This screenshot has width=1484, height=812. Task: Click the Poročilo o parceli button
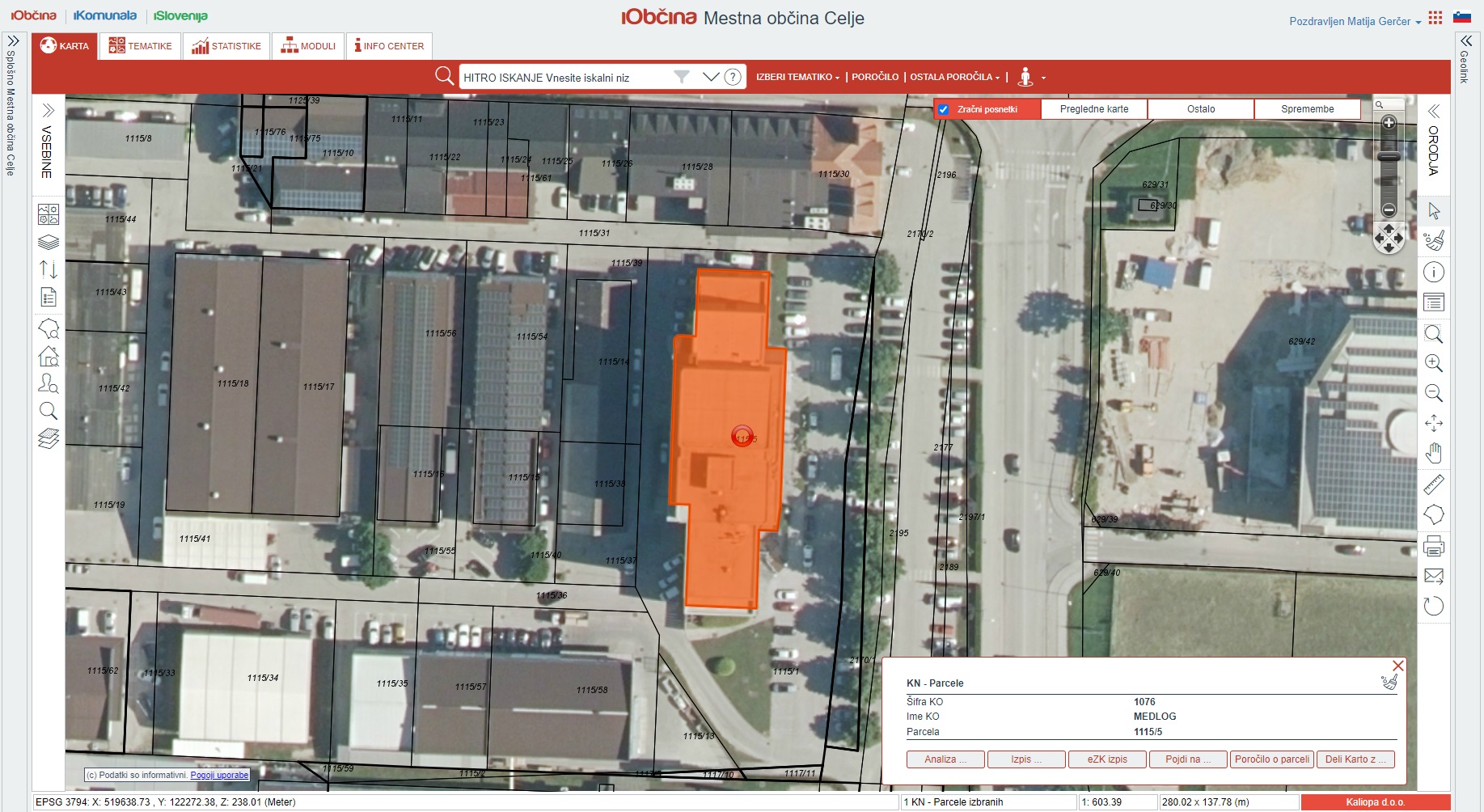1271,759
